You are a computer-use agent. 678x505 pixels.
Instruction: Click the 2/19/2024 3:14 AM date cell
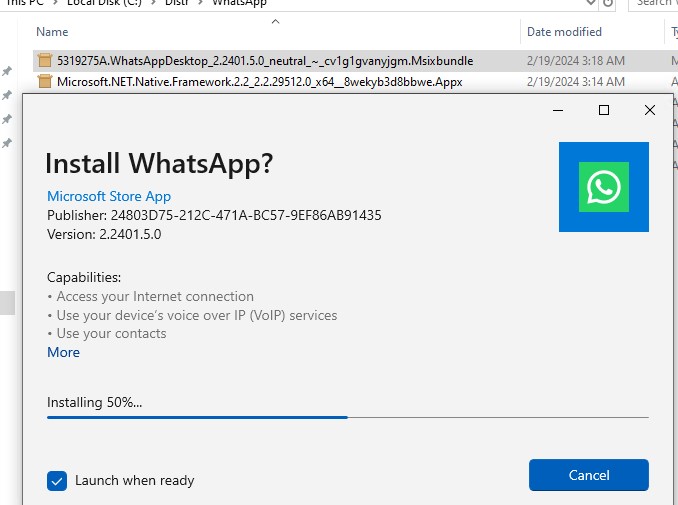click(576, 82)
